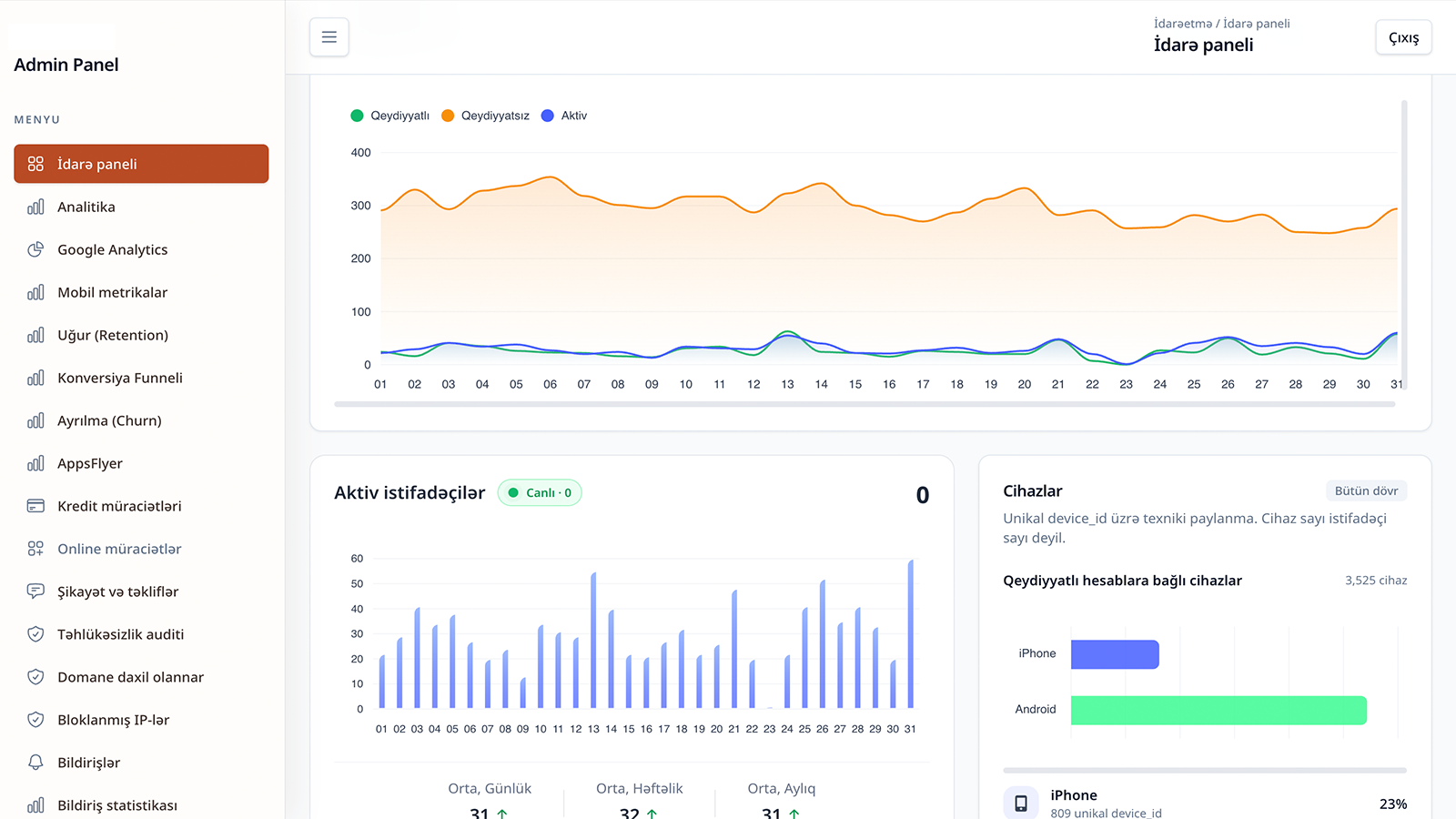
Task: Click the Orta, Həftəlik average label
Action: [640, 788]
